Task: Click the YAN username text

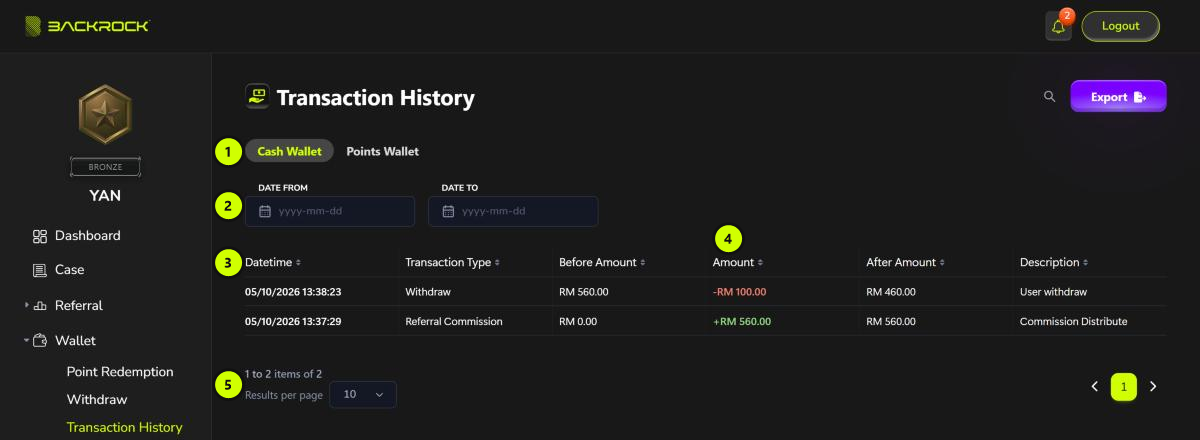Action: pyautogui.click(x=105, y=196)
